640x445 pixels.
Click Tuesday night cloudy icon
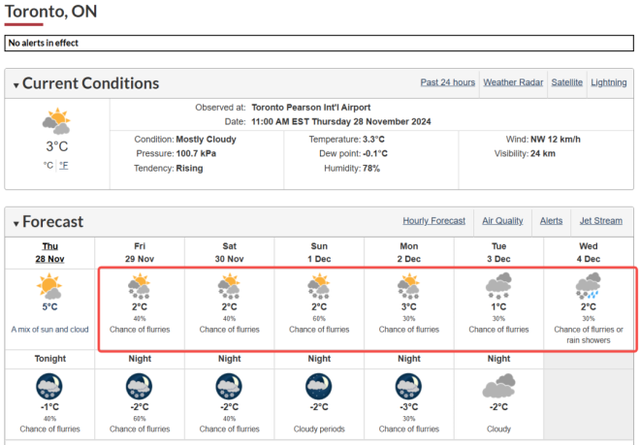pyautogui.click(x=498, y=386)
